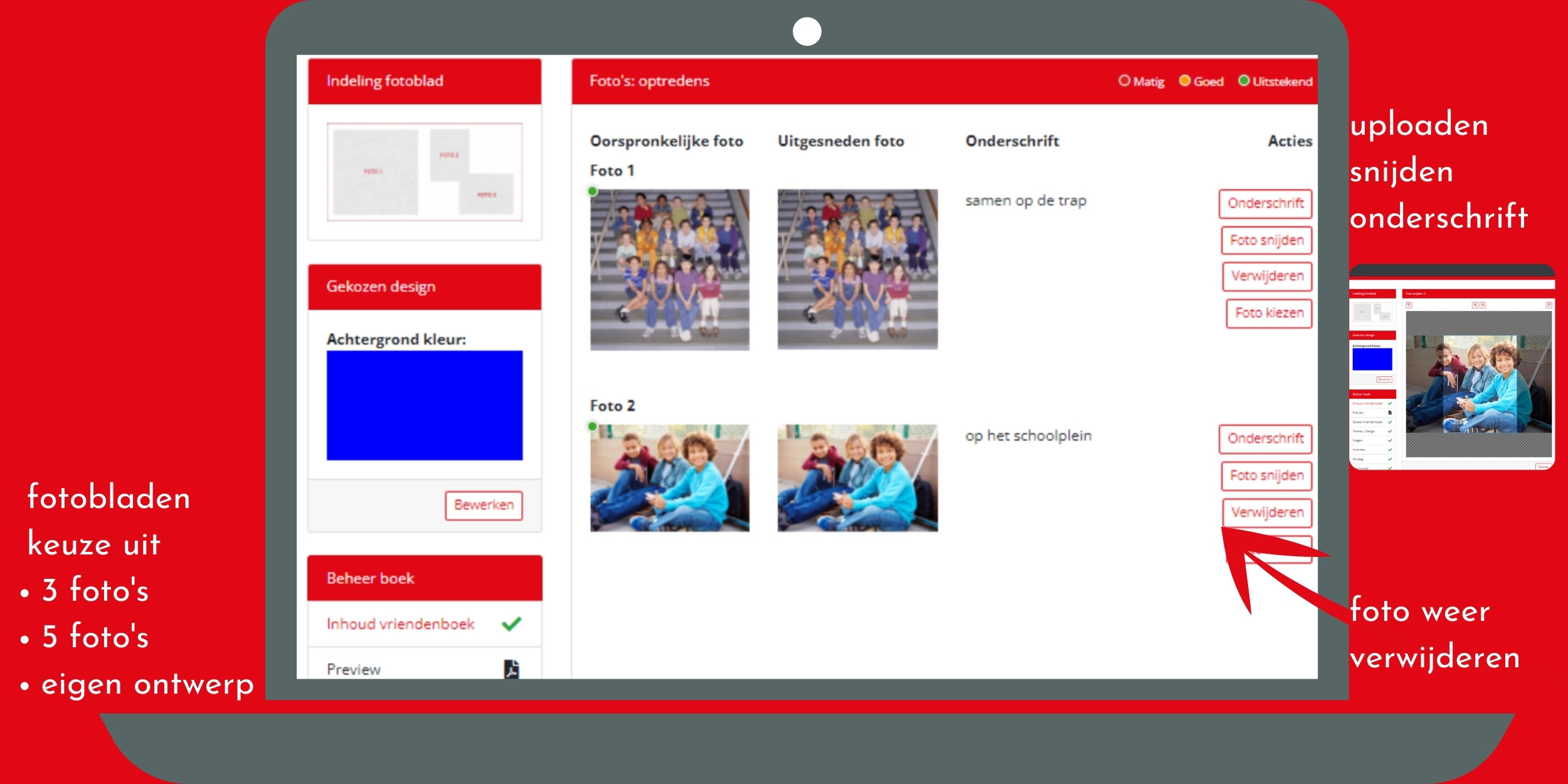Select FOTO 2 placeholder in layout preview
The width and height of the screenshot is (1568, 784).
point(449,155)
